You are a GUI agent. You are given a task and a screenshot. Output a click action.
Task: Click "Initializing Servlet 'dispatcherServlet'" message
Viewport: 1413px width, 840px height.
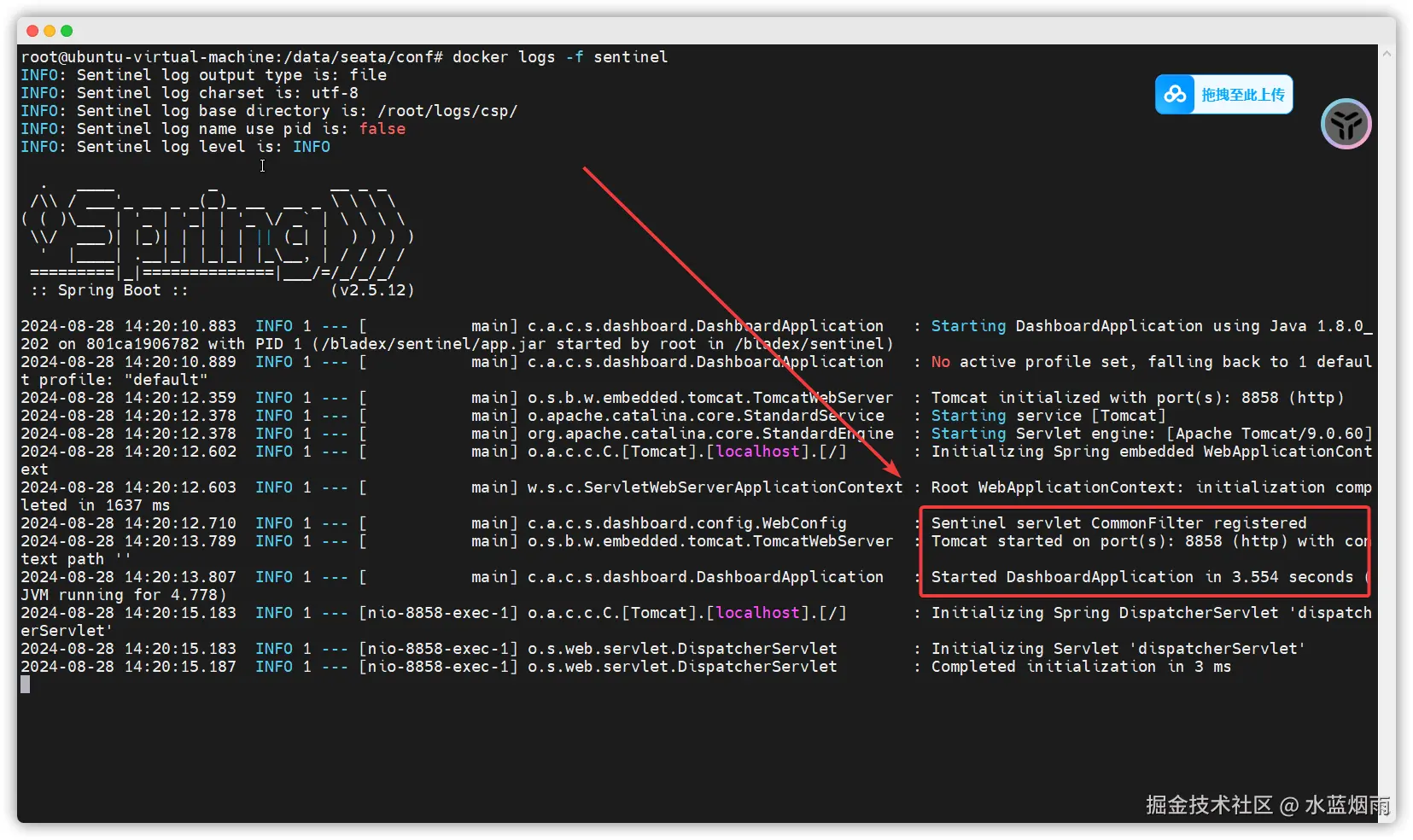(1118, 649)
